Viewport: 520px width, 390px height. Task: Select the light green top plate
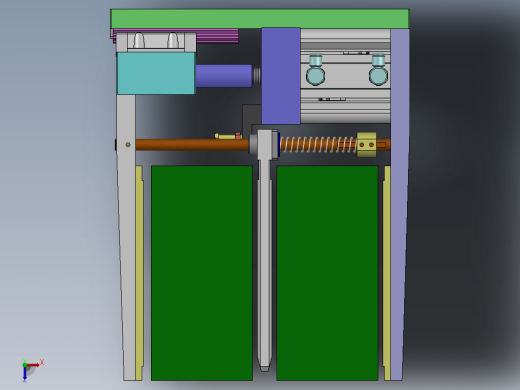pyautogui.click(x=260, y=19)
